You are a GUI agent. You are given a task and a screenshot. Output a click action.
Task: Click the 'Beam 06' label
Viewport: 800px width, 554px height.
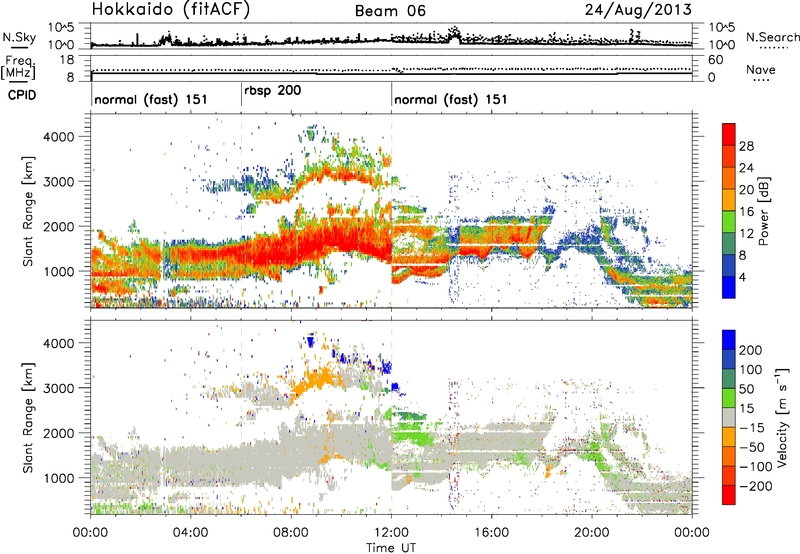coord(390,11)
